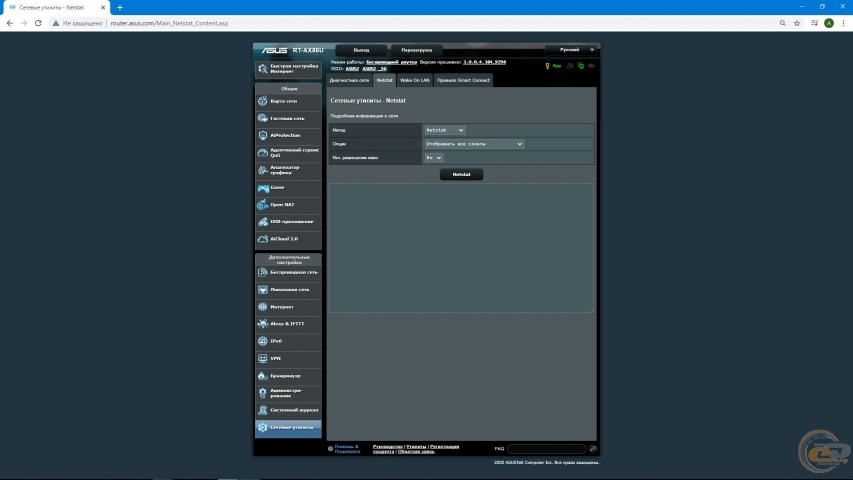This screenshot has height=480, width=853.
Task: Open the Open NAT sidebar icon
Action: pyautogui.click(x=263, y=205)
